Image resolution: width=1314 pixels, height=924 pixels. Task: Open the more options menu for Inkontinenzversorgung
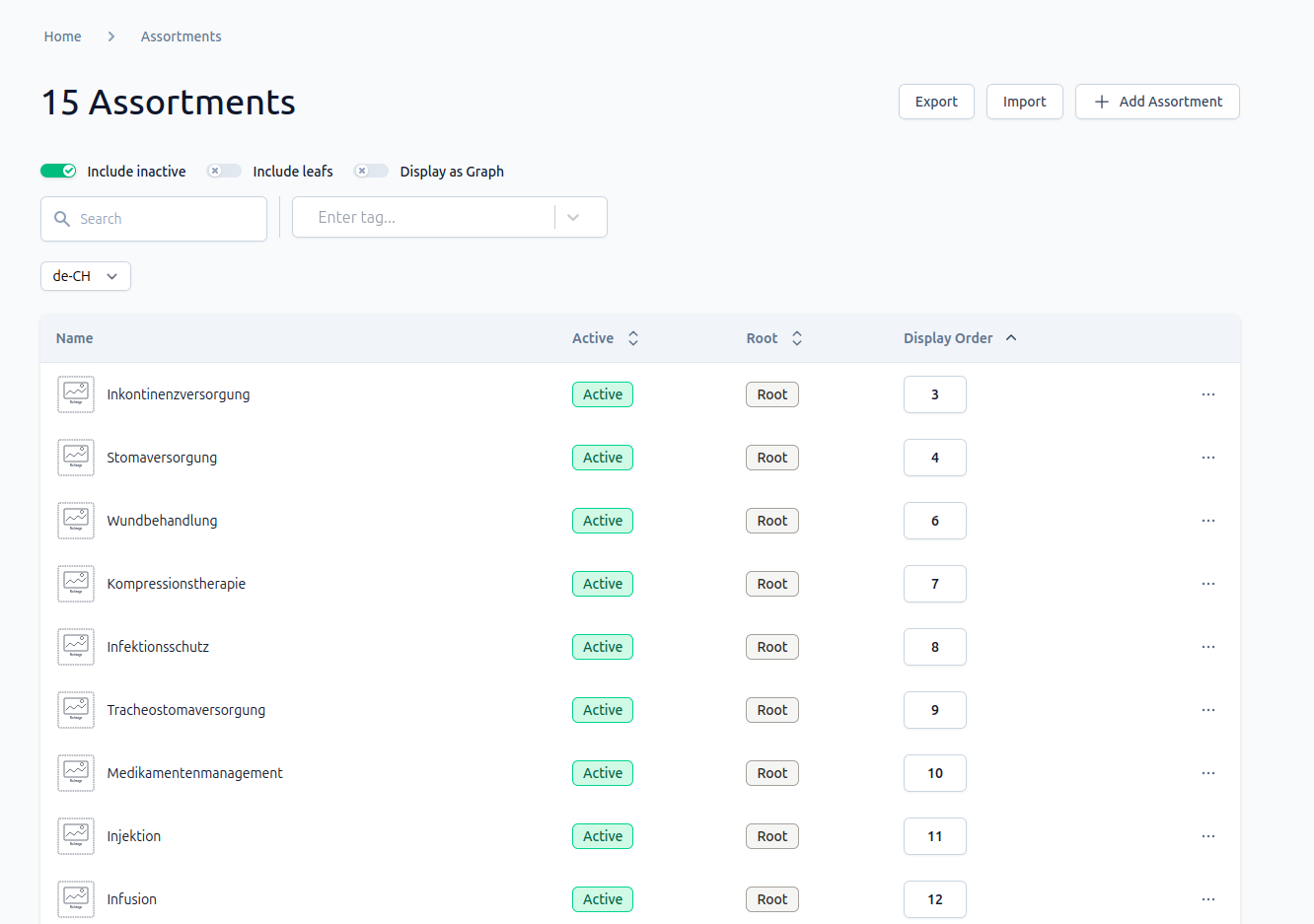(1208, 394)
